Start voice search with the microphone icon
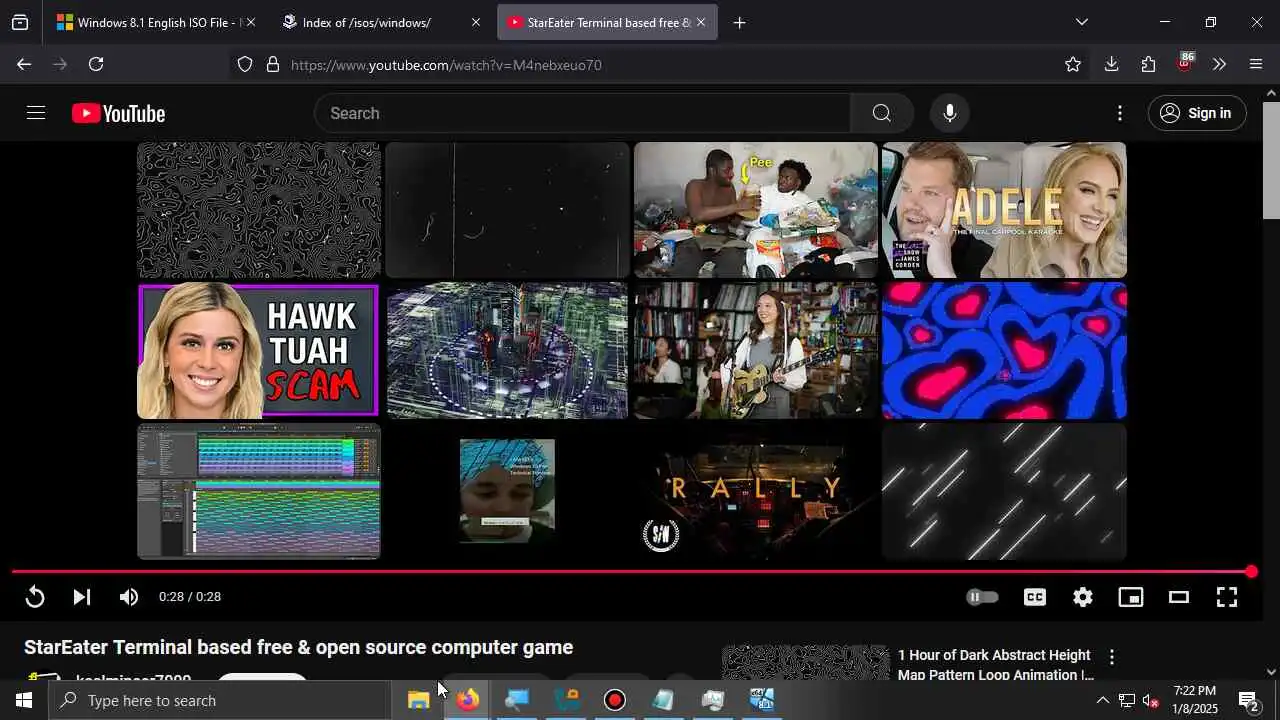 (x=950, y=113)
